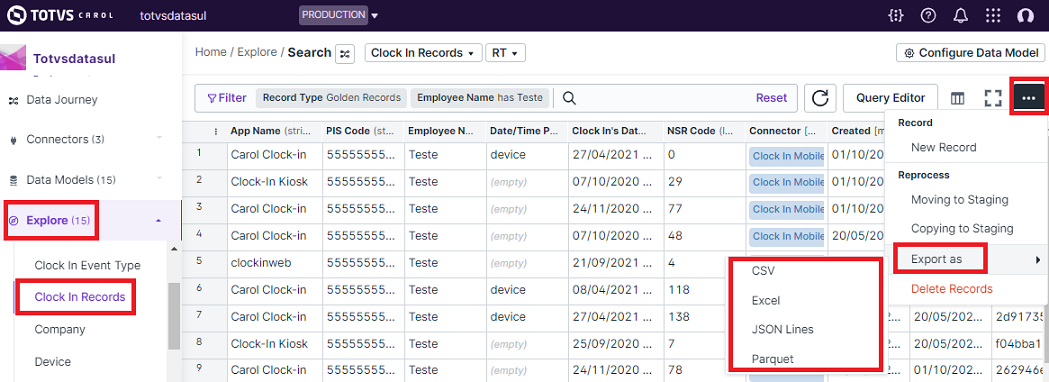Click the Data Journey sidebar icon
This screenshot has height=382, width=1049.
pos(13,100)
